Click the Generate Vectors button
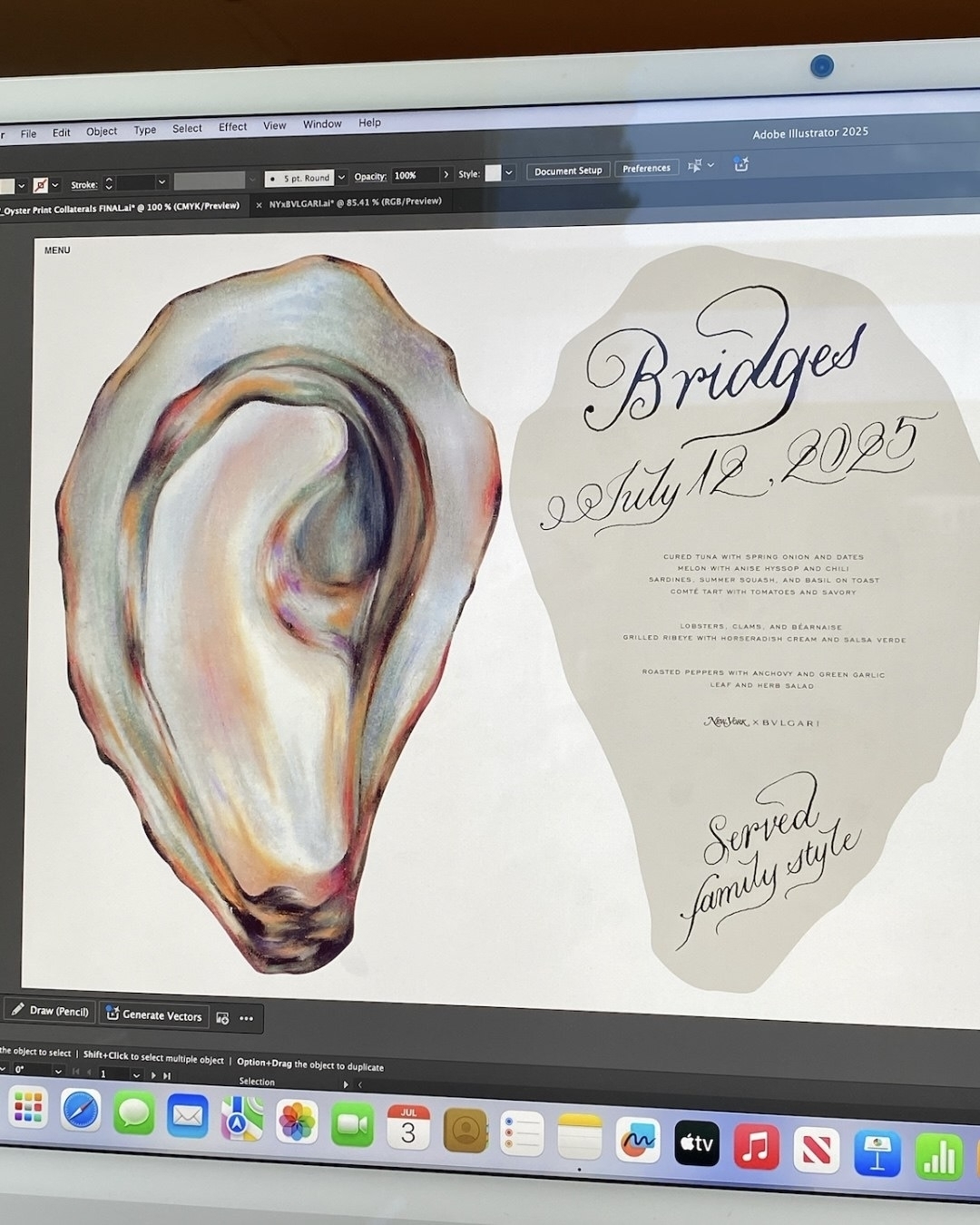Viewport: 980px width, 1225px height. point(153,1015)
